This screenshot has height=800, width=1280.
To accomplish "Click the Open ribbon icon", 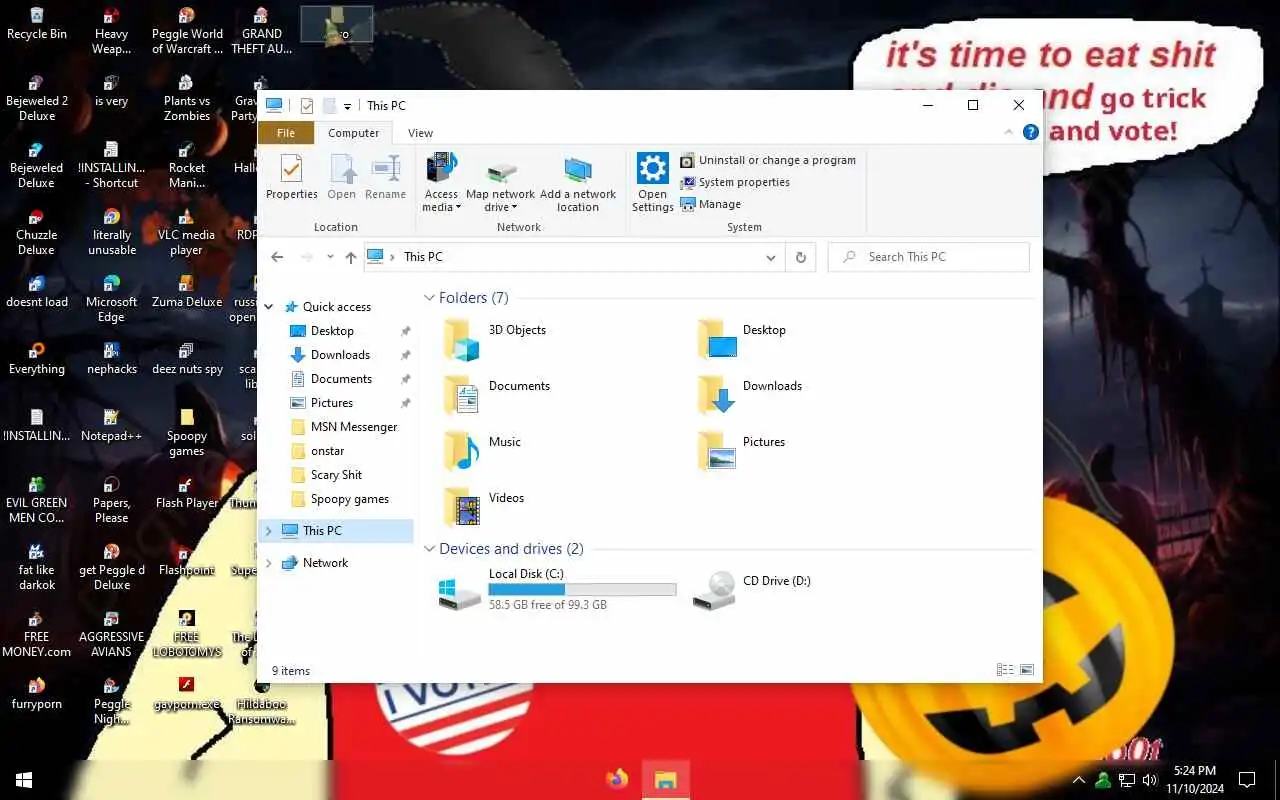I will tap(342, 178).
